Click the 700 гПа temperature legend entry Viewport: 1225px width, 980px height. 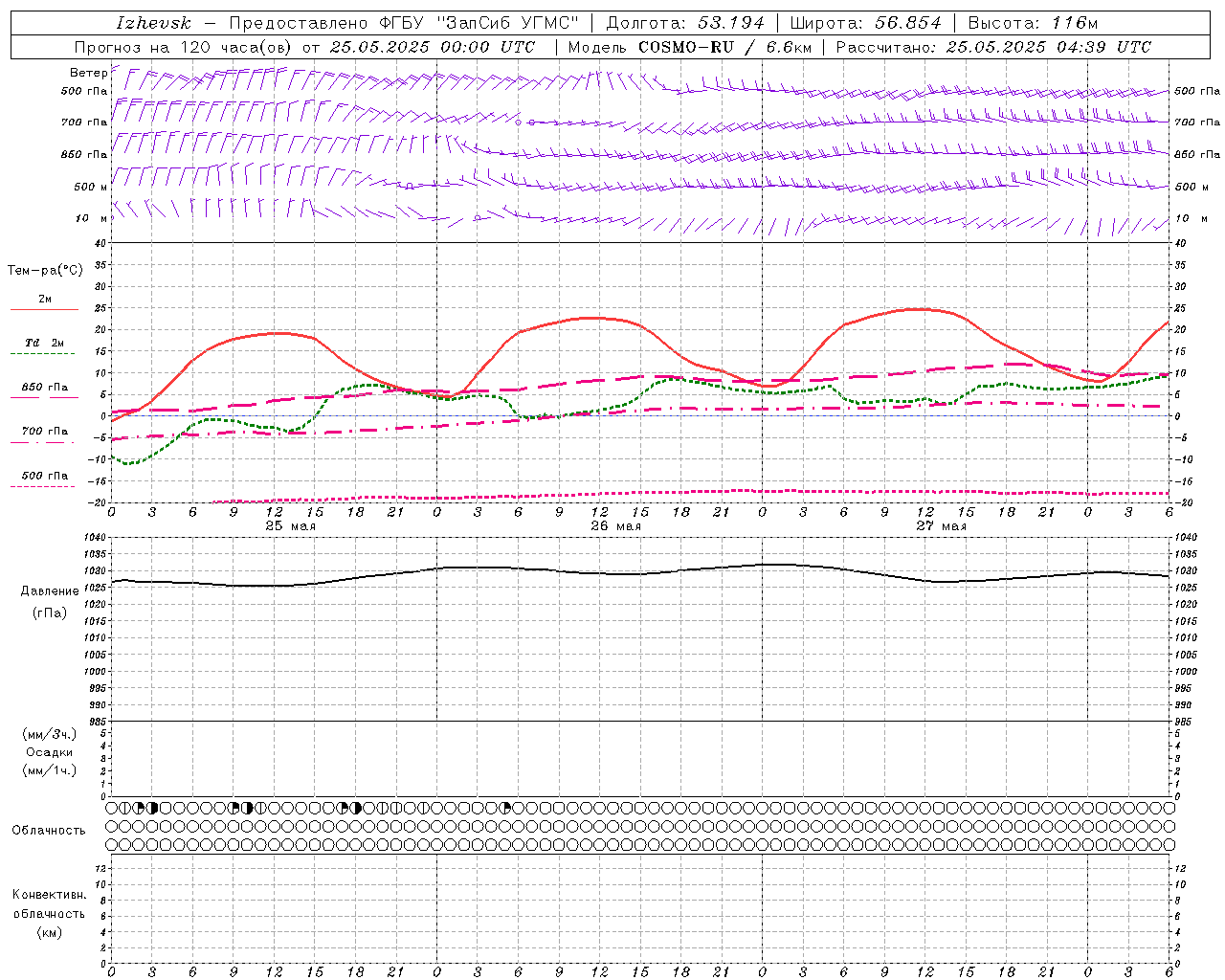[44, 432]
